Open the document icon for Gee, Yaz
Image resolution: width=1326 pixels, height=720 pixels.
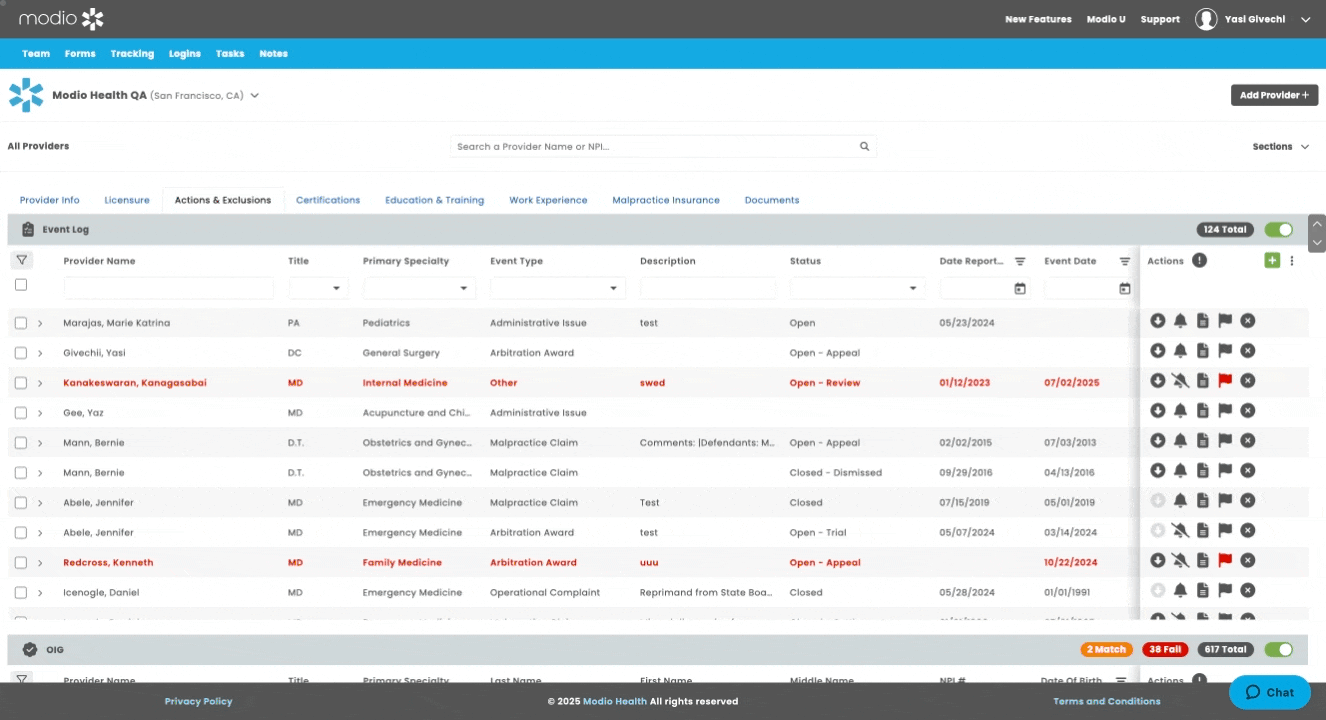pyautogui.click(x=1203, y=411)
